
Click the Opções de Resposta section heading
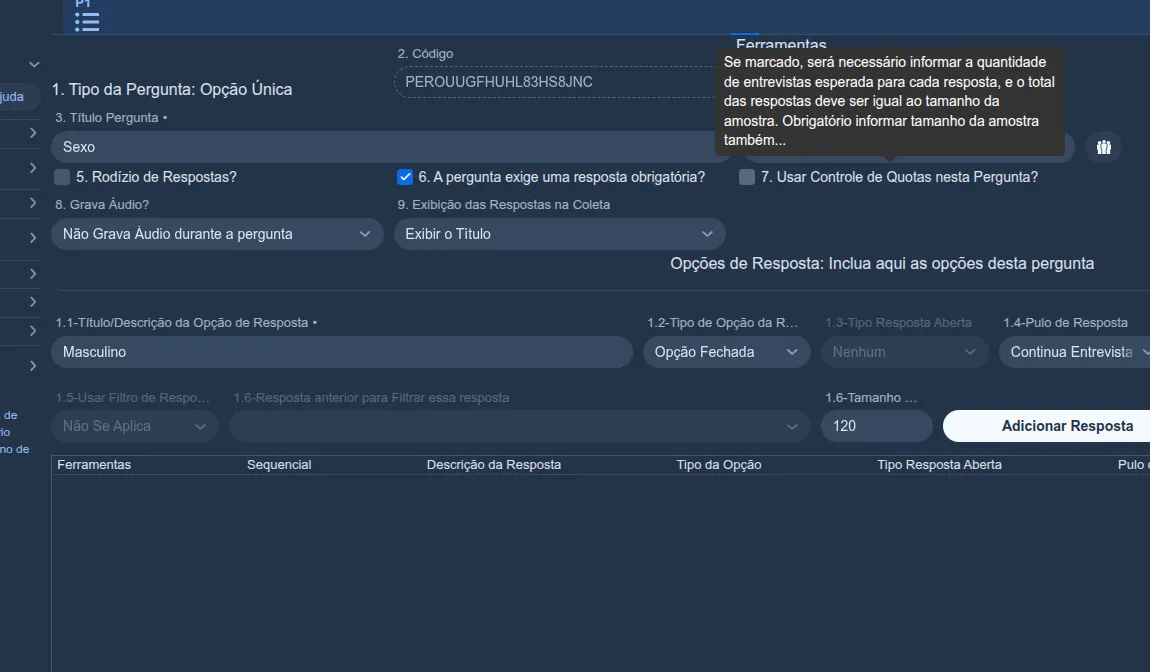(882, 263)
